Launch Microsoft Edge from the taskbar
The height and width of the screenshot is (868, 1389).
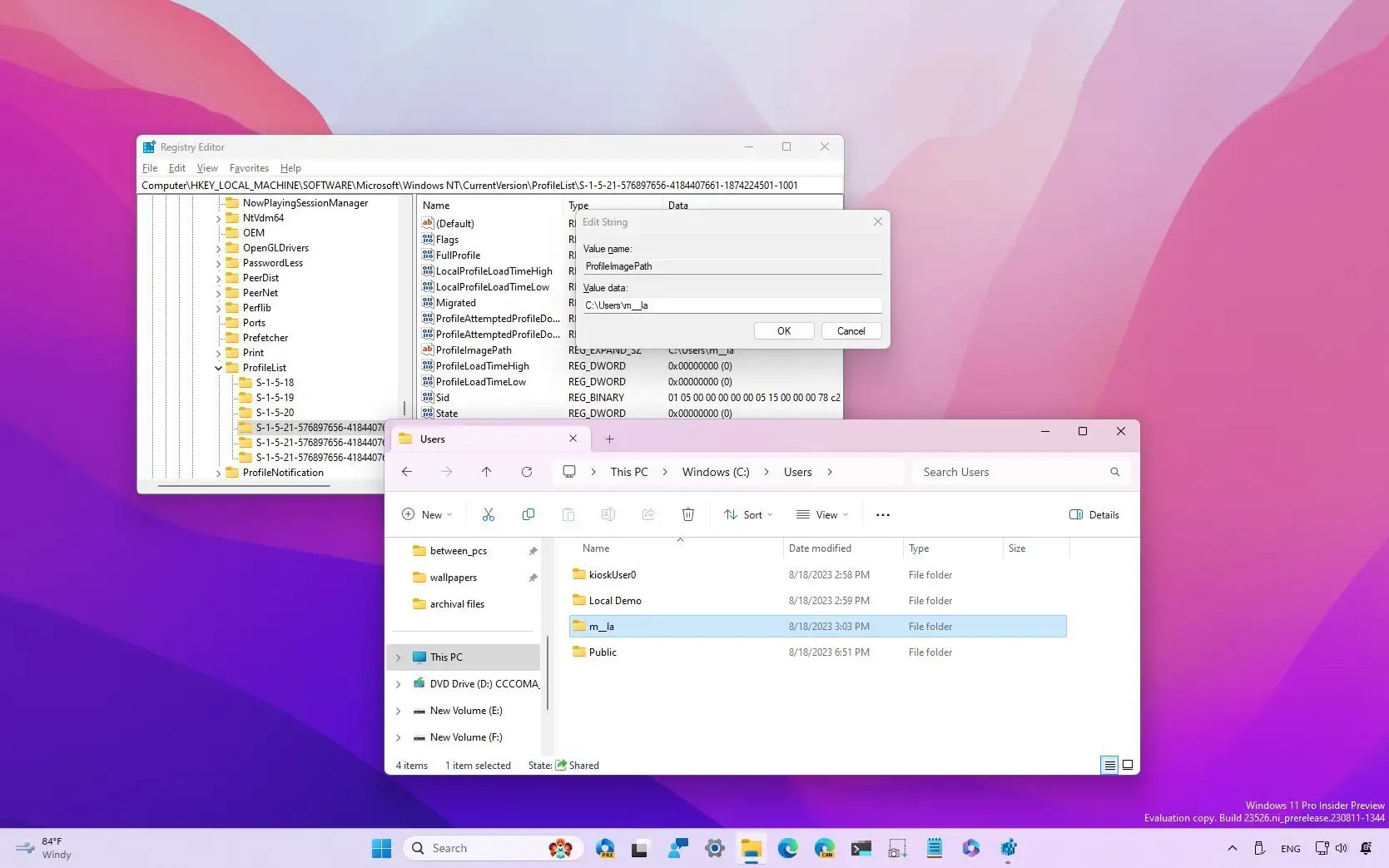tap(787, 847)
